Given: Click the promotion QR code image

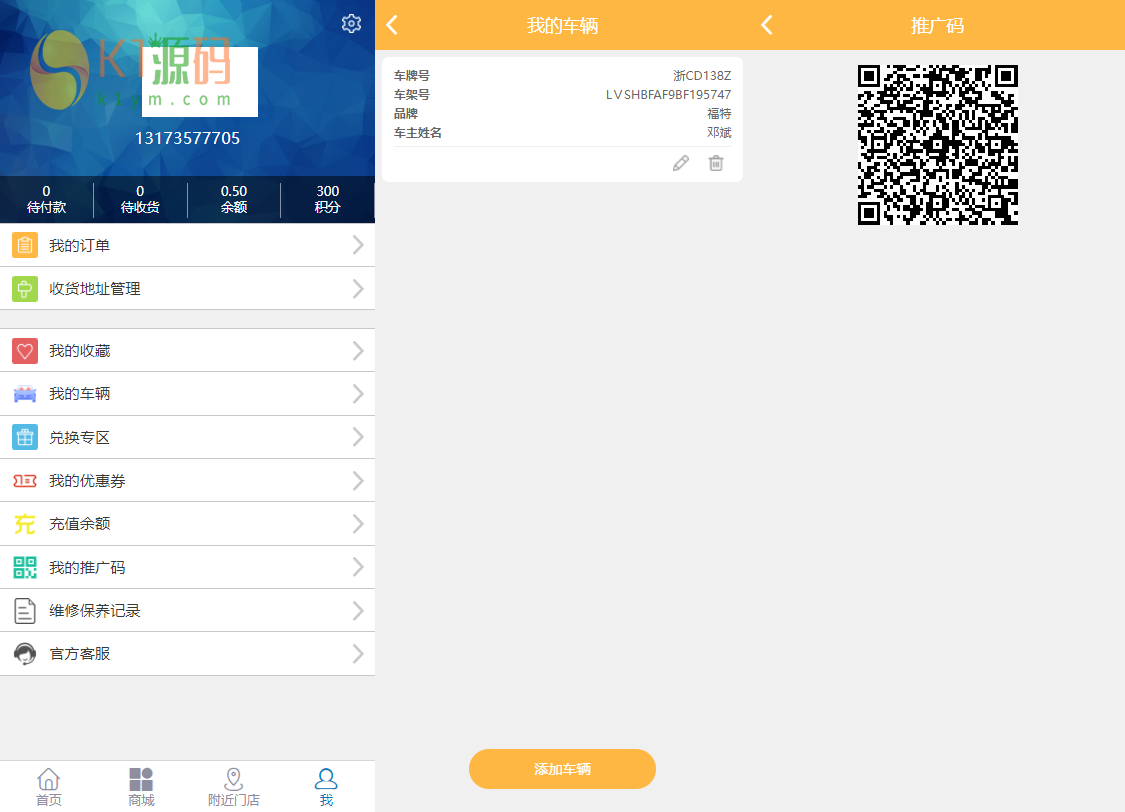Looking at the screenshot, I should click(x=938, y=145).
